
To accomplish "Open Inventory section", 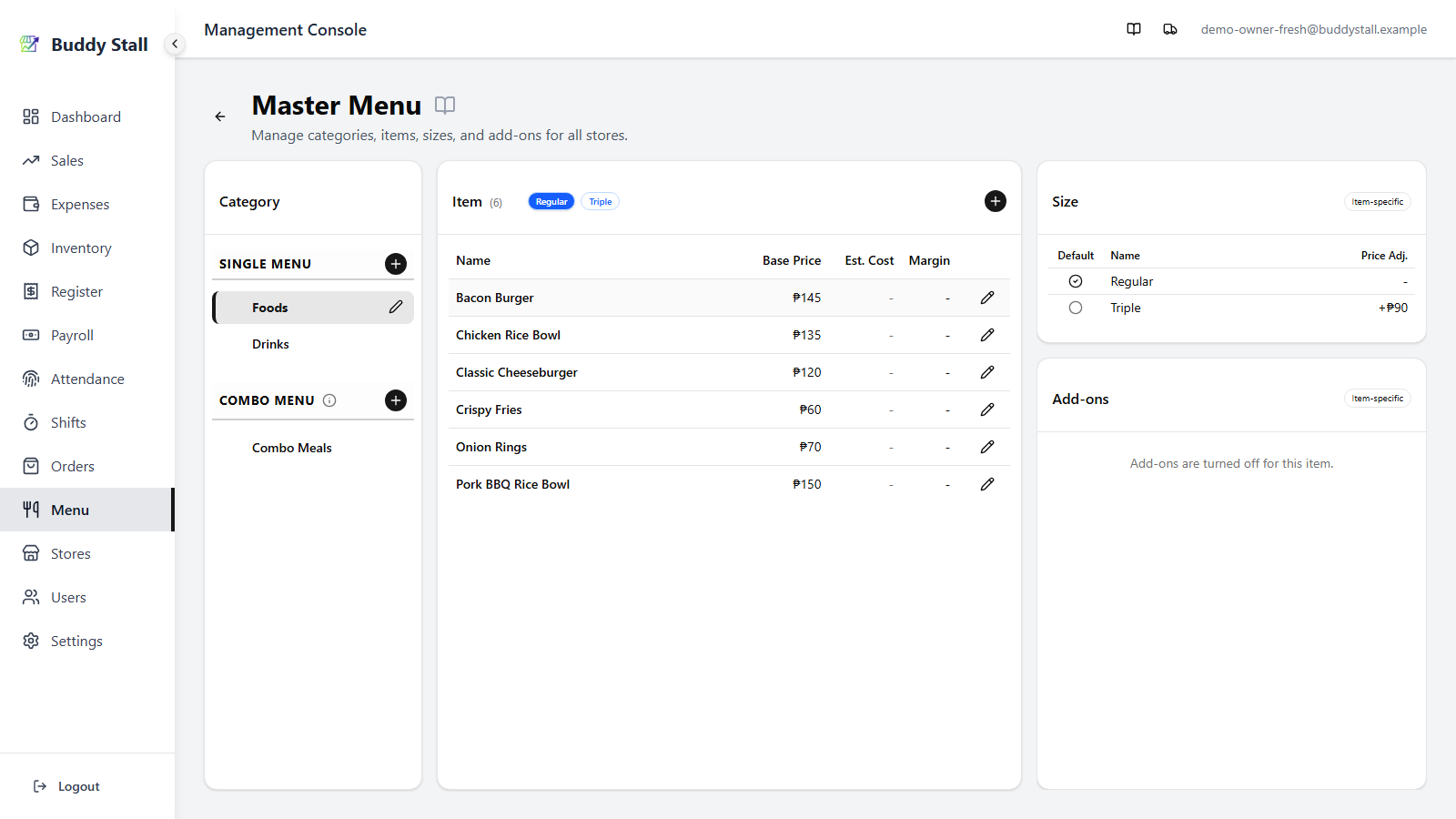I will point(86,248).
